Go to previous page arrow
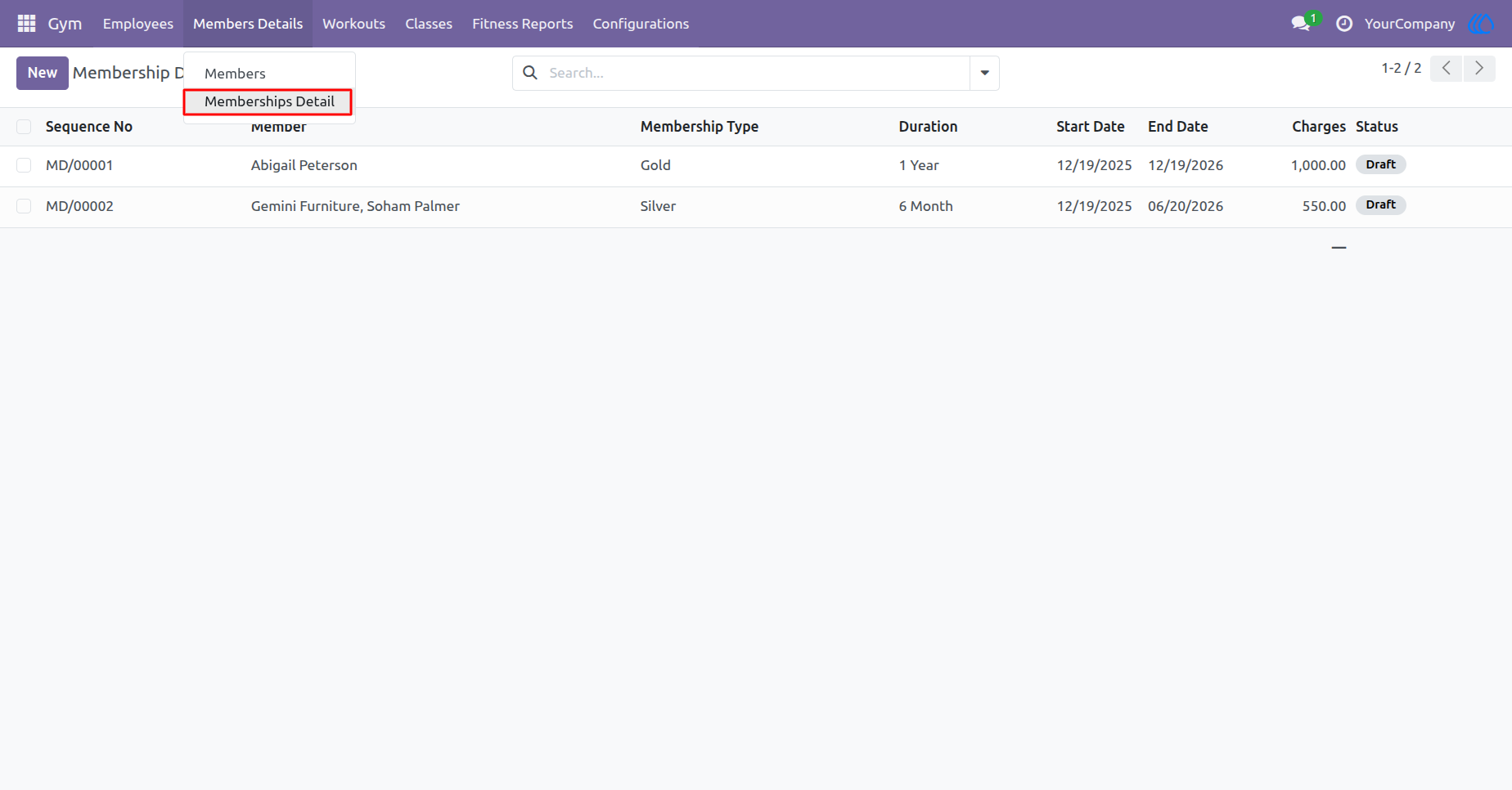Image resolution: width=1512 pixels, height=790 pixels. click(1447, 69)
